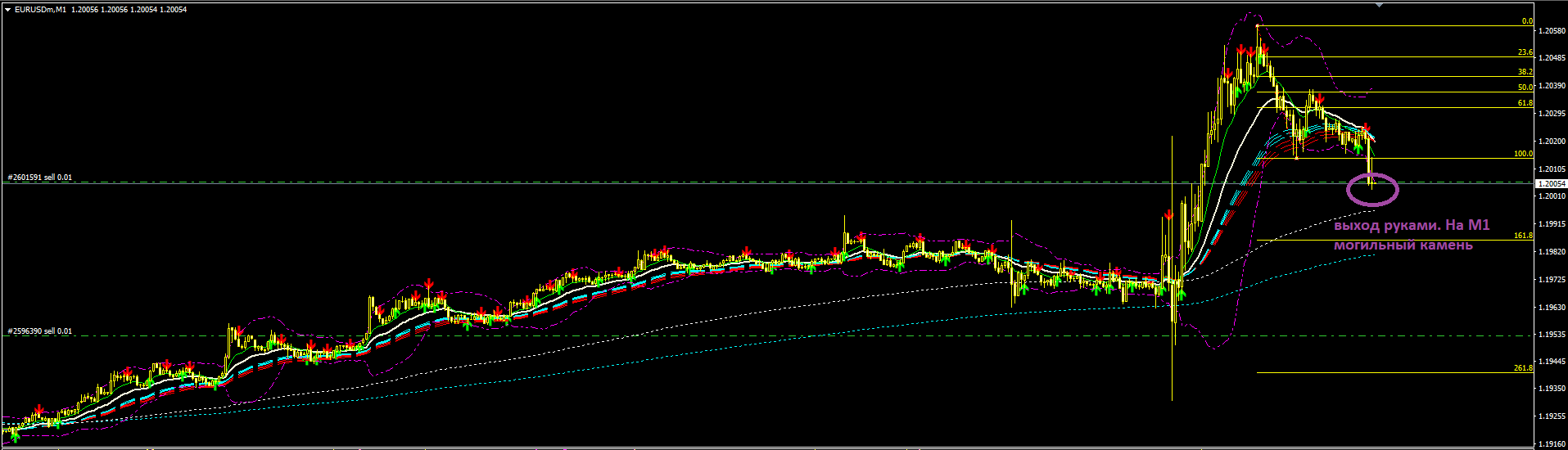Select the Fibonacci bottom anchor point at the 100.0 level

click(x=1296, y=158)
